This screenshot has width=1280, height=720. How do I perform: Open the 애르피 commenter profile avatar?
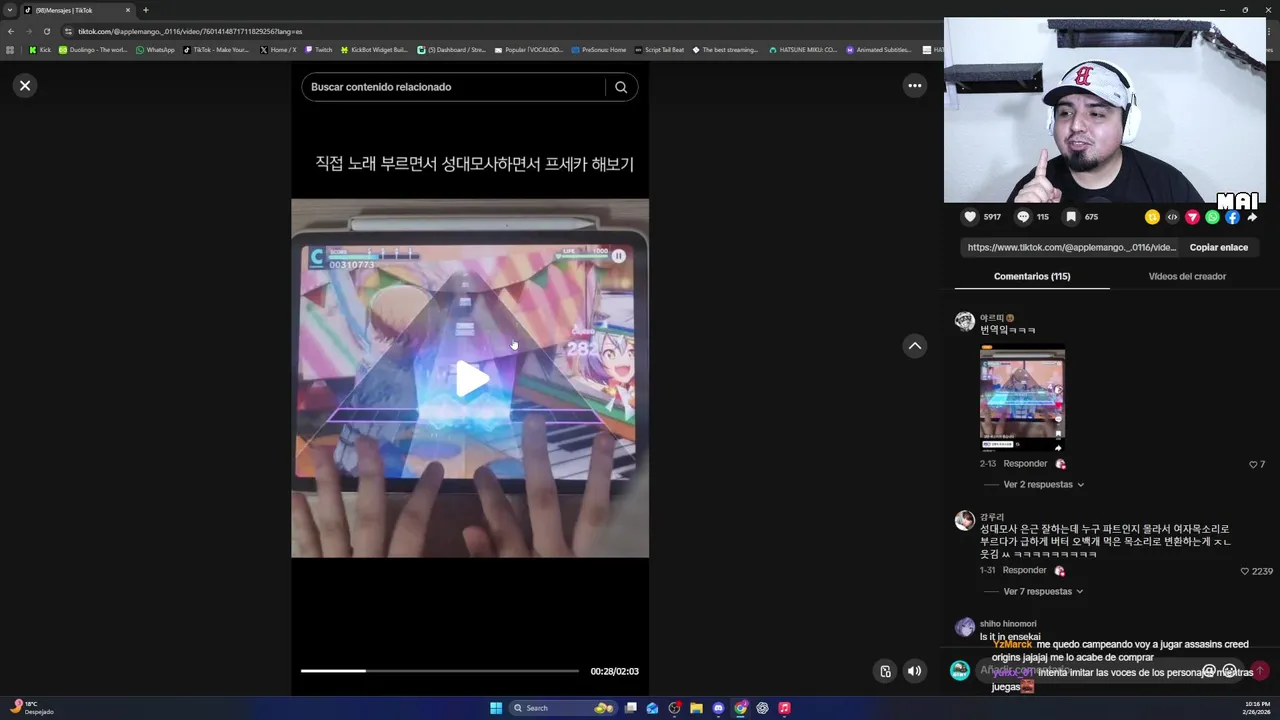[964, 321]
